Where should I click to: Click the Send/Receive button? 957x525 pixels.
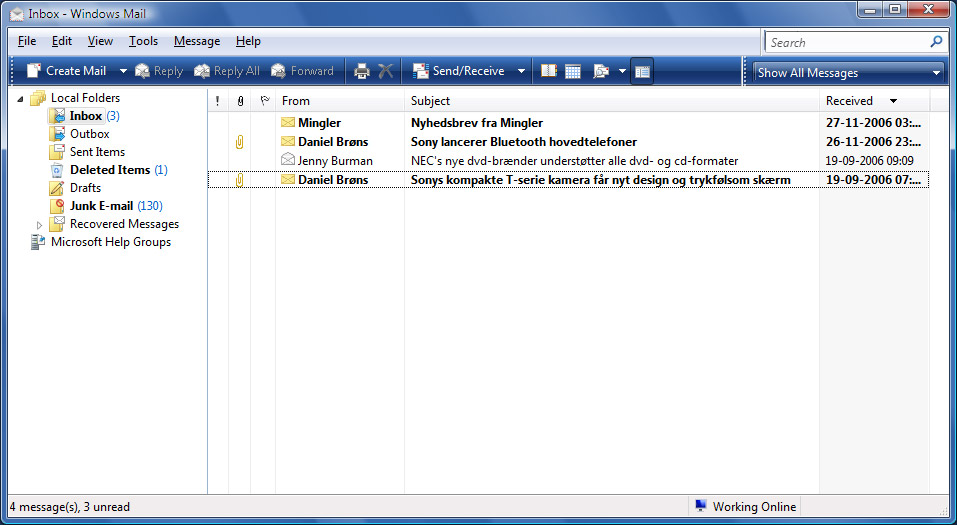pyautogui.click(x=460, y=71)
